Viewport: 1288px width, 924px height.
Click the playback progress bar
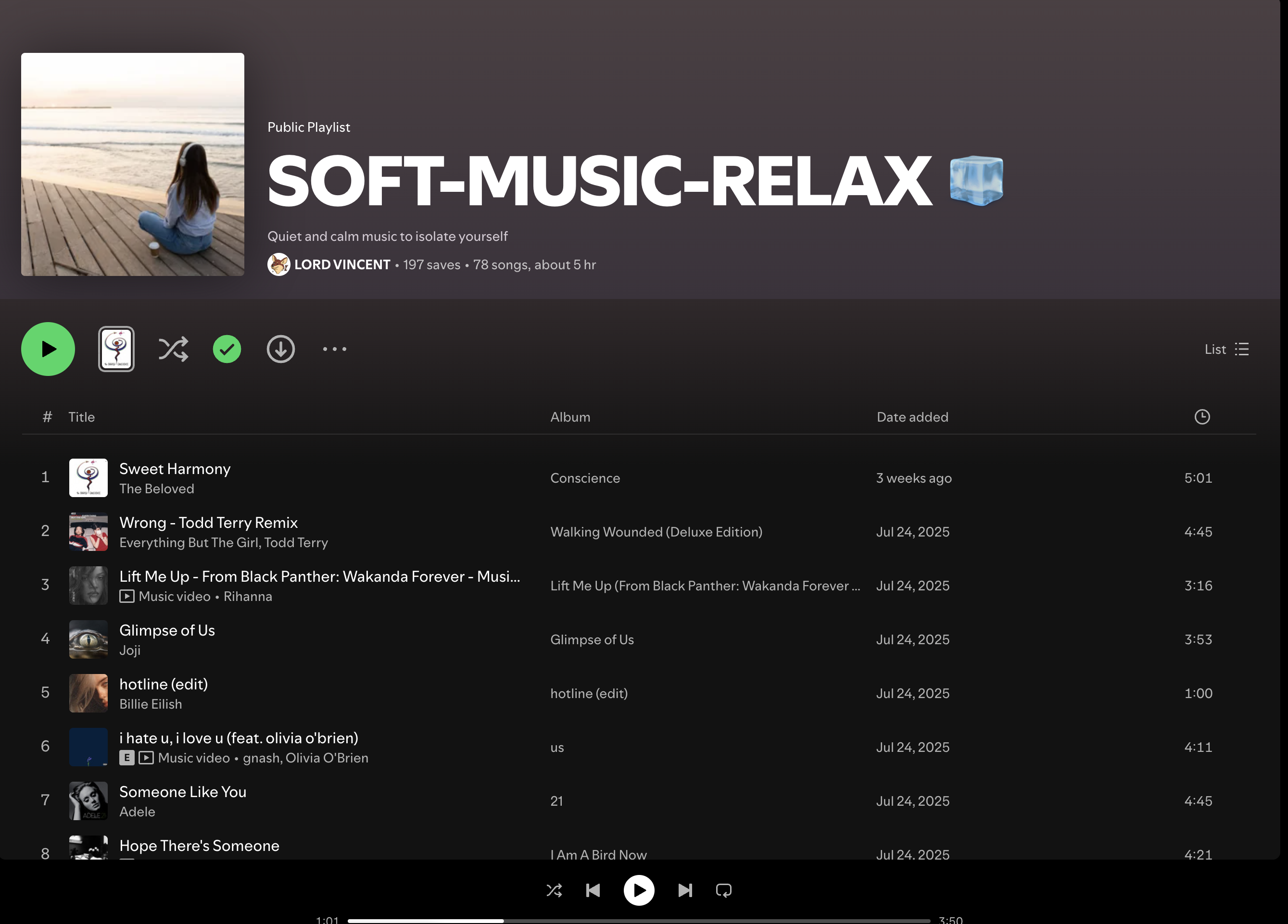point(638,920)
